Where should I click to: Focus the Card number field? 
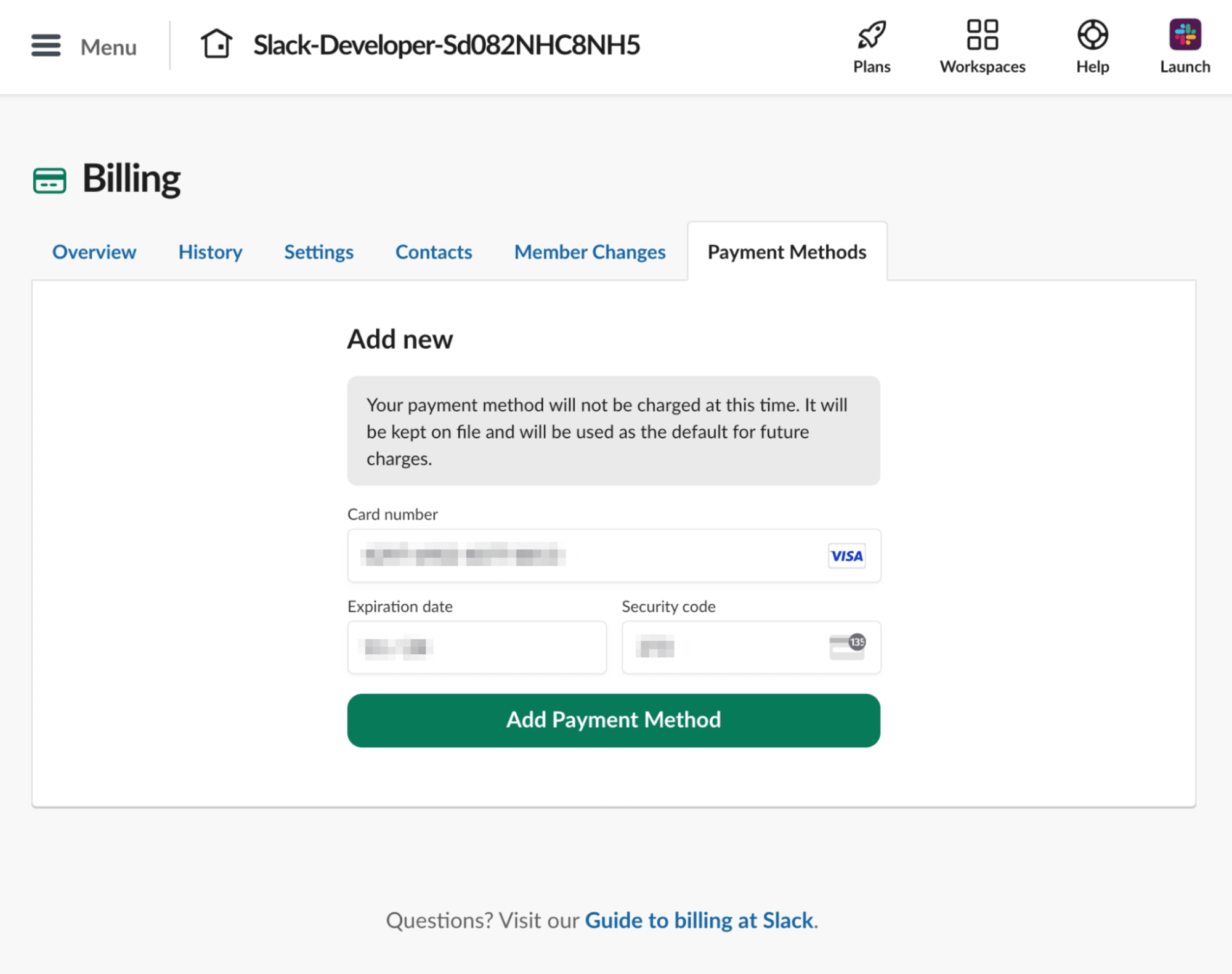pos(614,556)
